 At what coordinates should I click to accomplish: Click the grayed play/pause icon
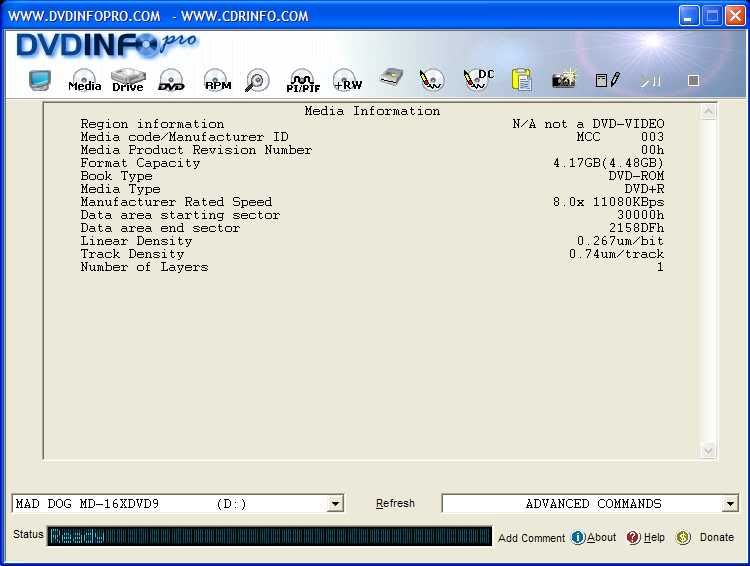click(651, 81)
